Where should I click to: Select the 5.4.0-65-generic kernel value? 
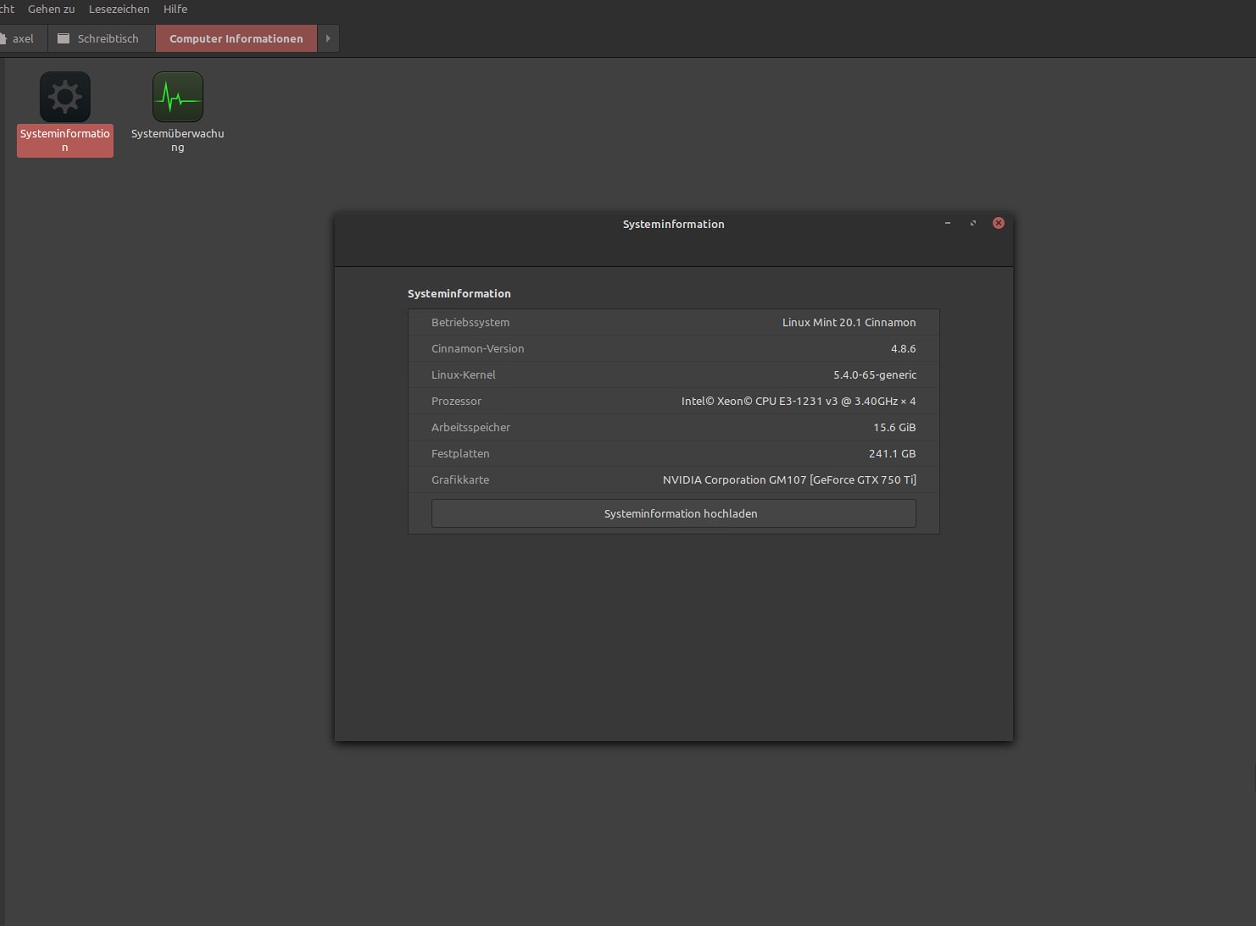click(x=875, y=374)
